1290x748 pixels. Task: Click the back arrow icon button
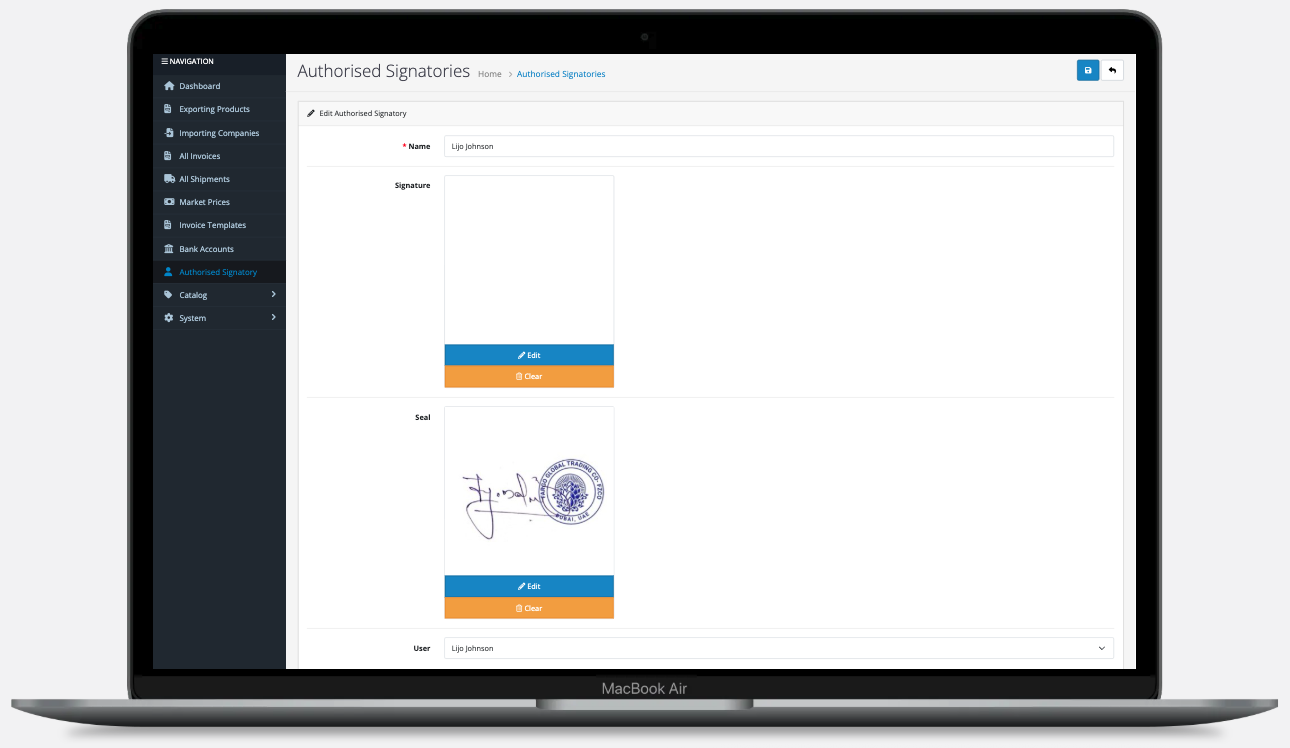pyautogui.click(x=1111, y=70)
